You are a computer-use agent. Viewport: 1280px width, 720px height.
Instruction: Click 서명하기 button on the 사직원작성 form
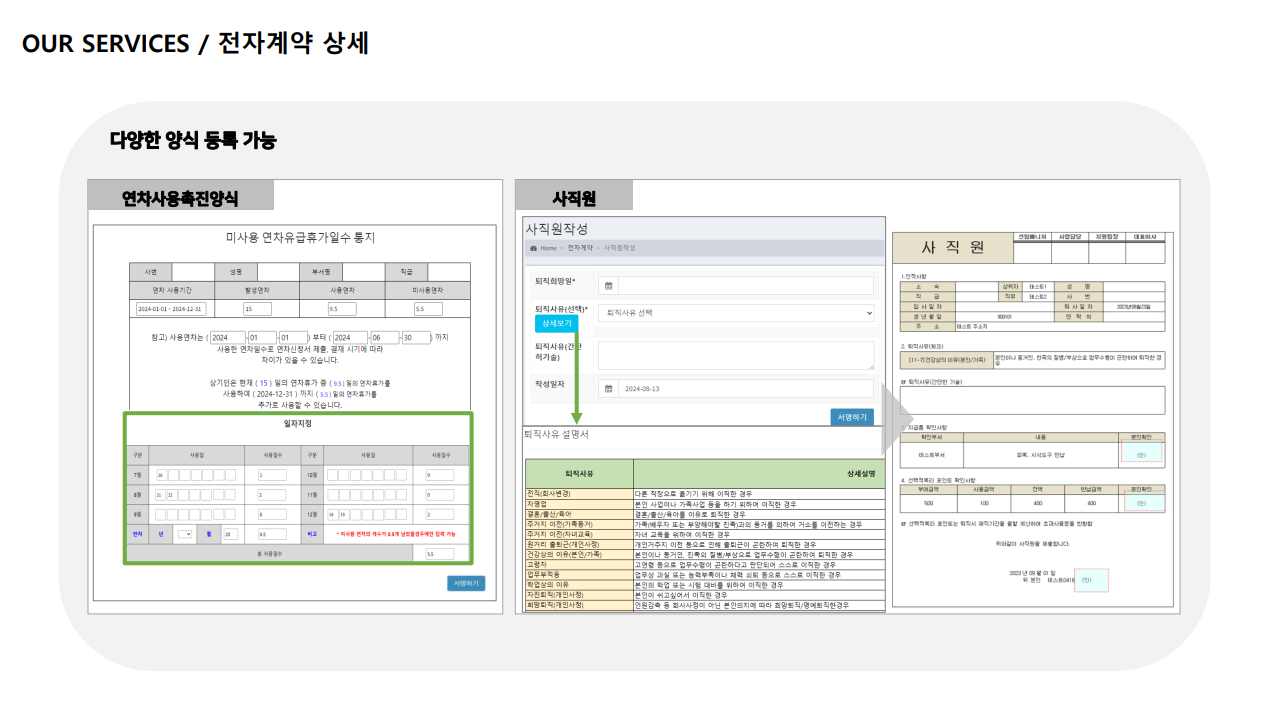point(852,417)
